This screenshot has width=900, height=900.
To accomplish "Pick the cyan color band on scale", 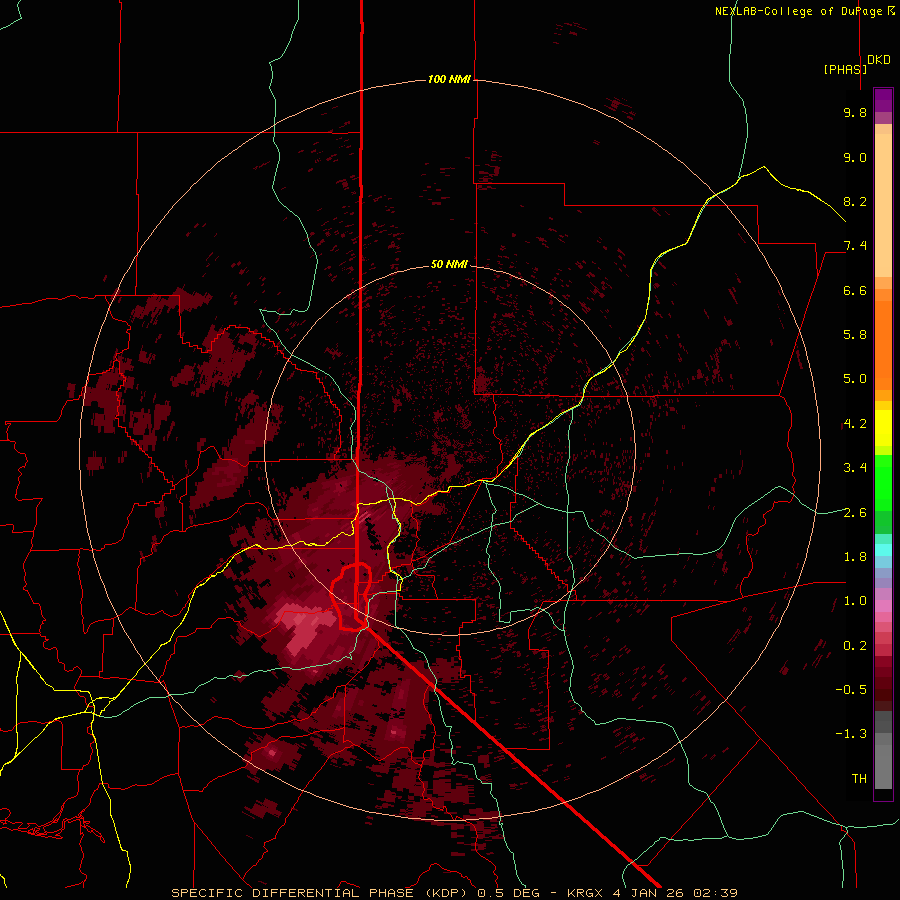I will (x=883, y=549).
